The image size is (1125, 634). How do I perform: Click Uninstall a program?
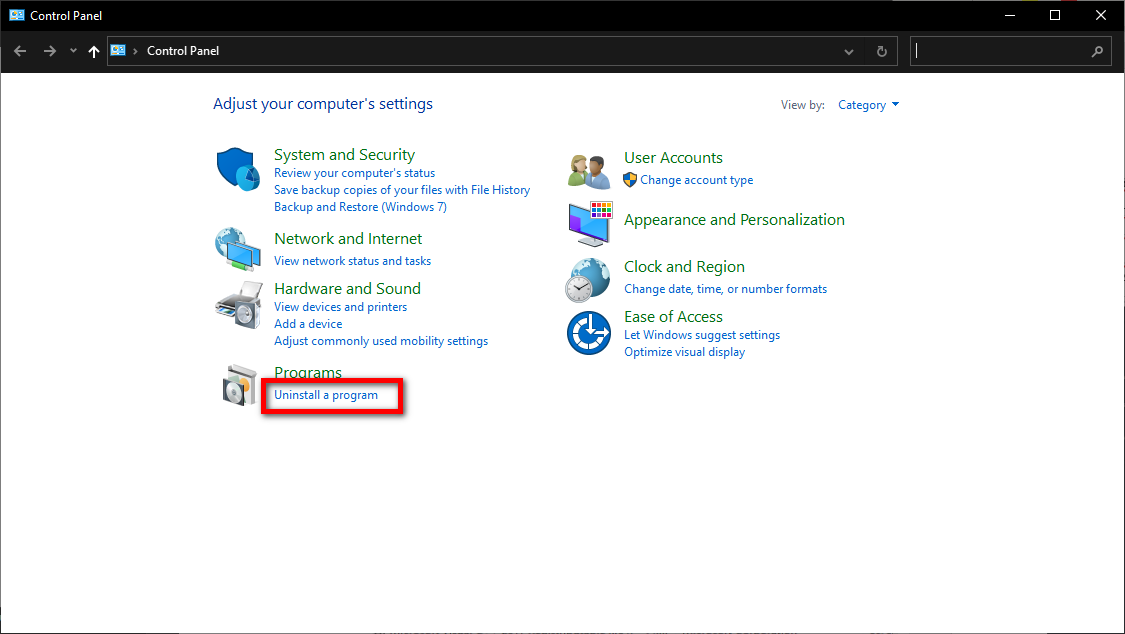pos(326,395)
